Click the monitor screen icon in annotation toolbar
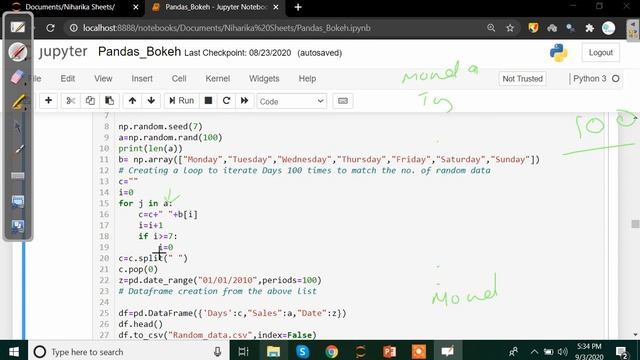 (18, 202)
